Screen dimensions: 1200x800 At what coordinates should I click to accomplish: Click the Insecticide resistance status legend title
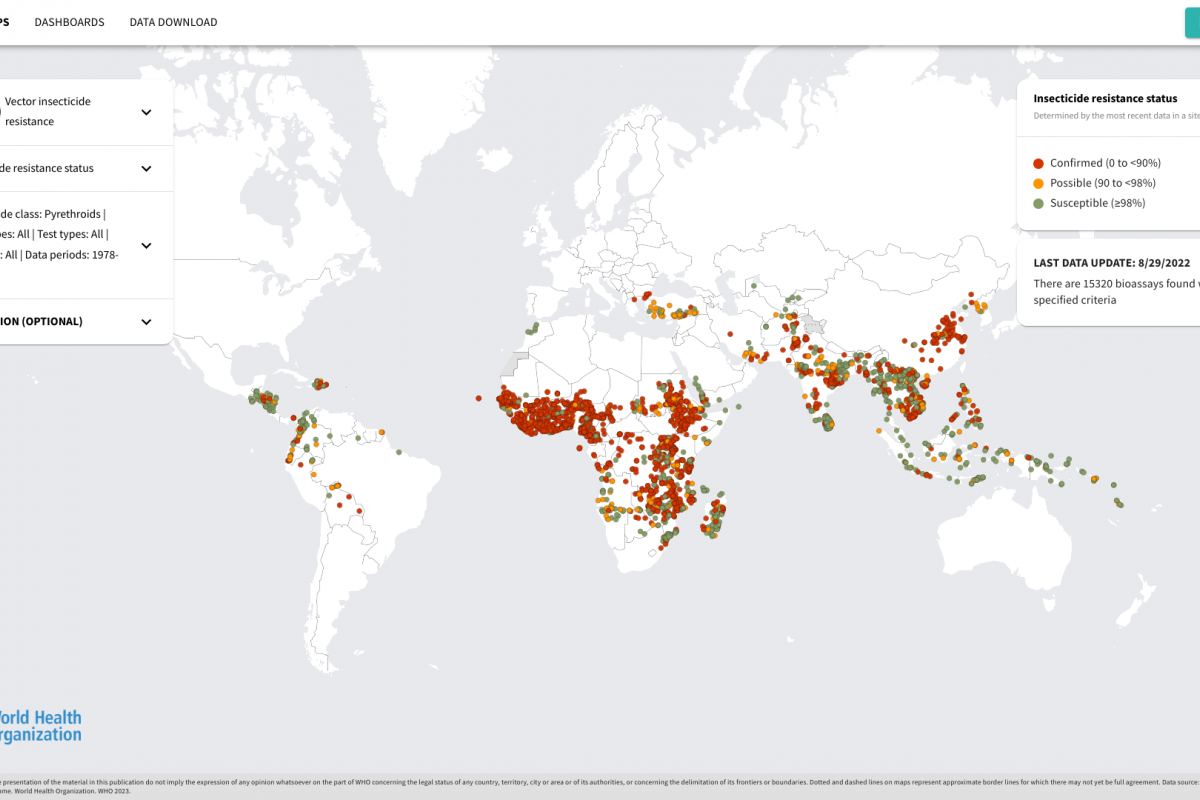click(x=1104, y=99)
